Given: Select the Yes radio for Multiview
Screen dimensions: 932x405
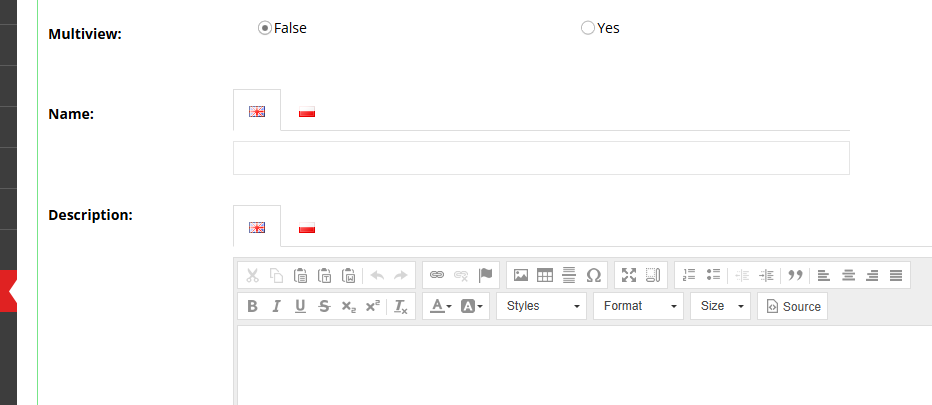Looking at the screenshot, I should pyautogui.click(x=588, y=28).
